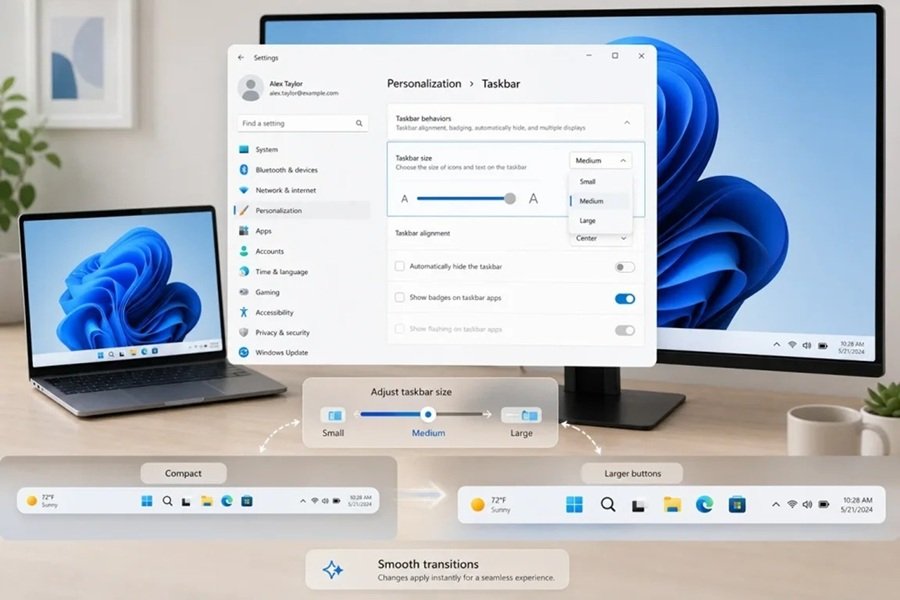Click the Alex Taylor profile avatar

250,88
